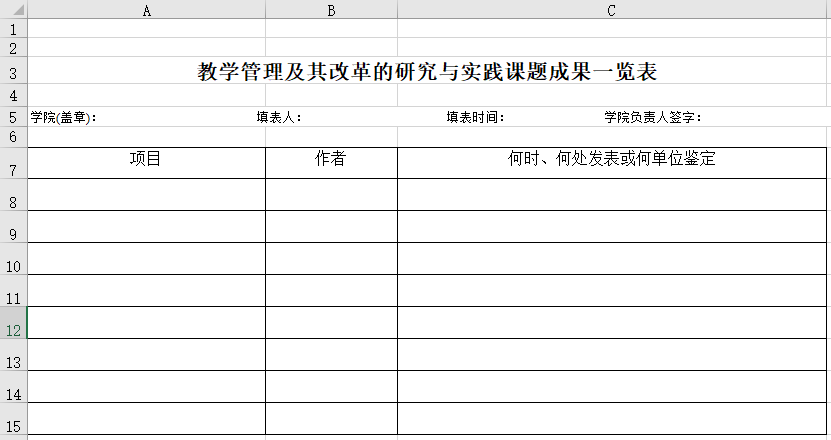Select row 5 header
This screenshot has height=440, width=831.
13,117
